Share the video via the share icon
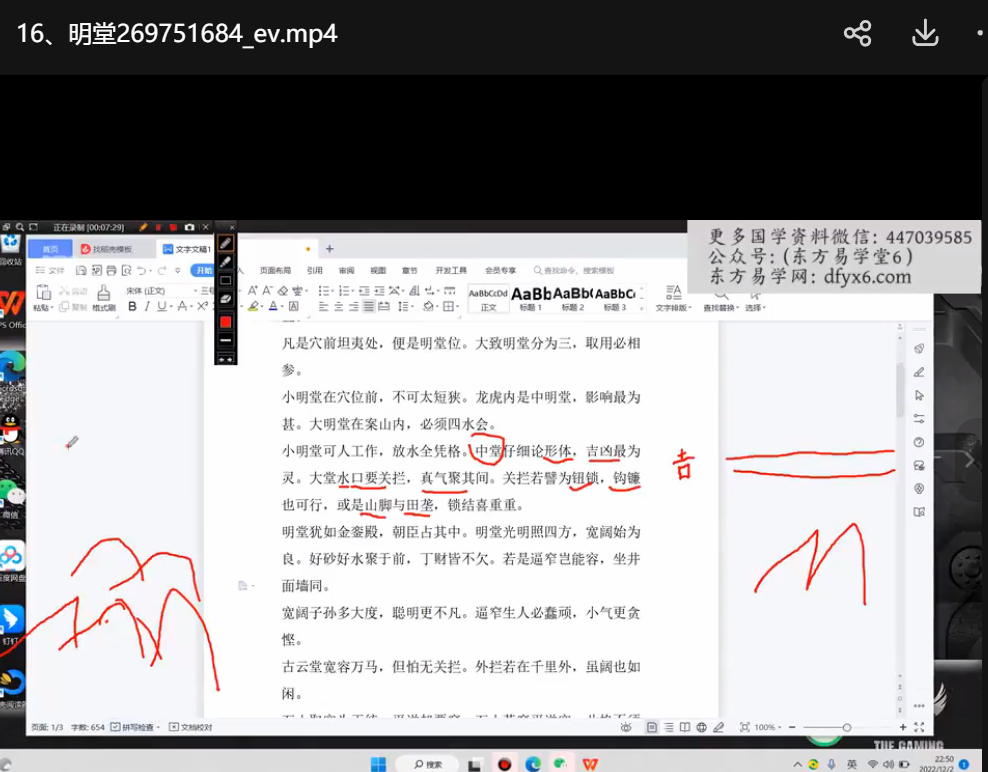 point(857,33)
